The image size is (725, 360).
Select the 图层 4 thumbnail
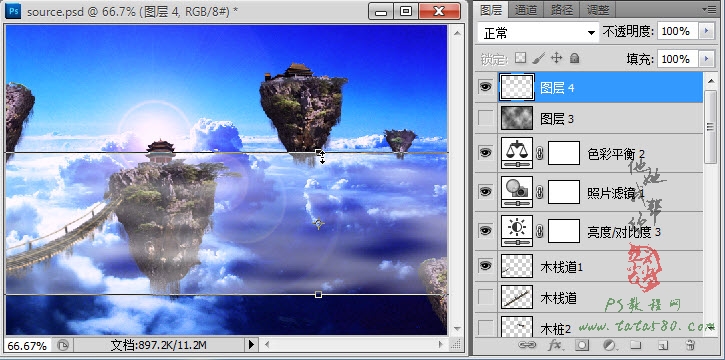[x=517, y=87]
